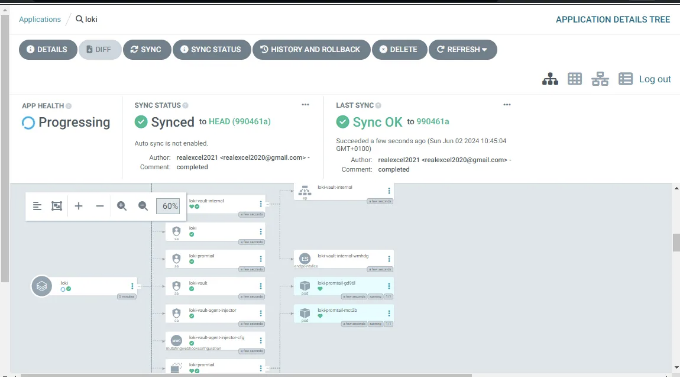Image resolution: width=680 pixels, height=377 pixels.
Task: Open LAST SYNC more options ellipsis
Action: point(507,105)
